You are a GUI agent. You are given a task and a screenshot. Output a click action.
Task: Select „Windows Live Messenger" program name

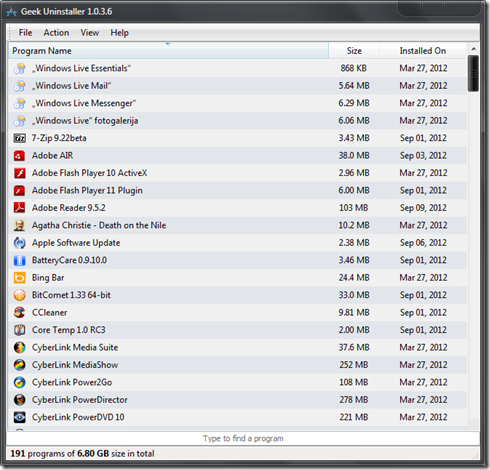coord(84,103)
